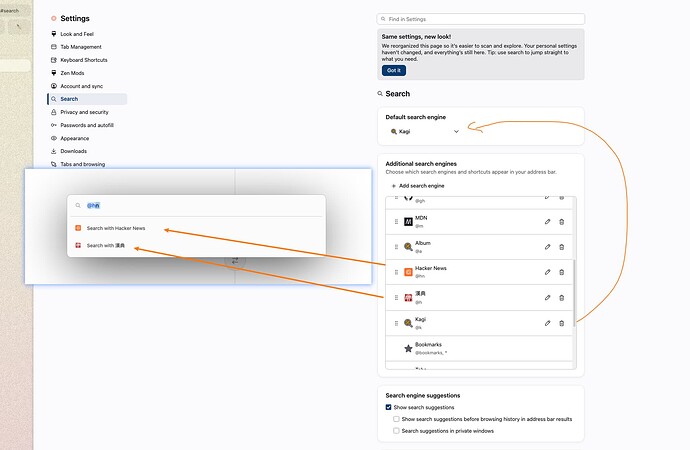Image resolution: width=690 pixels, height=450 pixels.
Task: Edit the 漢典 search engine
Action: click(x=547, y=298)
